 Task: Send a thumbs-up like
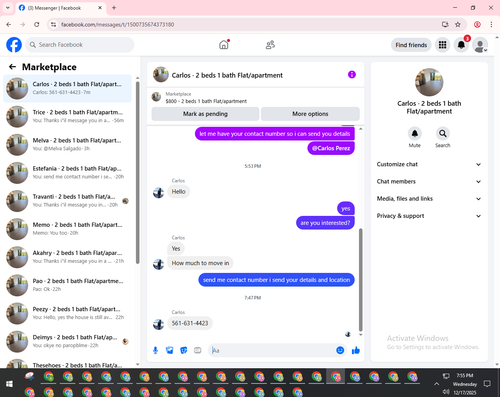click(x=356, y=350)
